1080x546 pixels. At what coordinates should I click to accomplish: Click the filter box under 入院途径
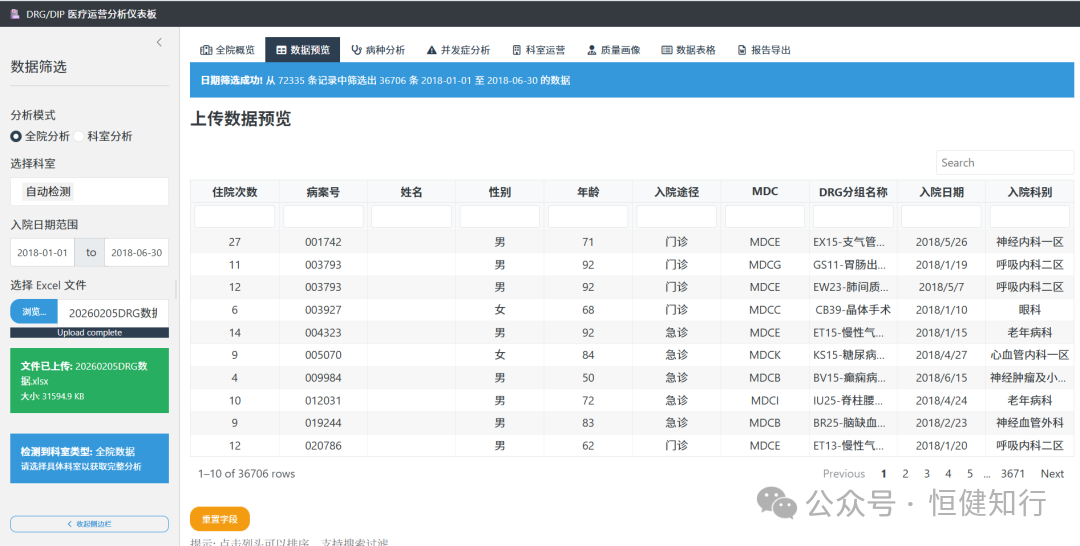click(x=676, y=216)
